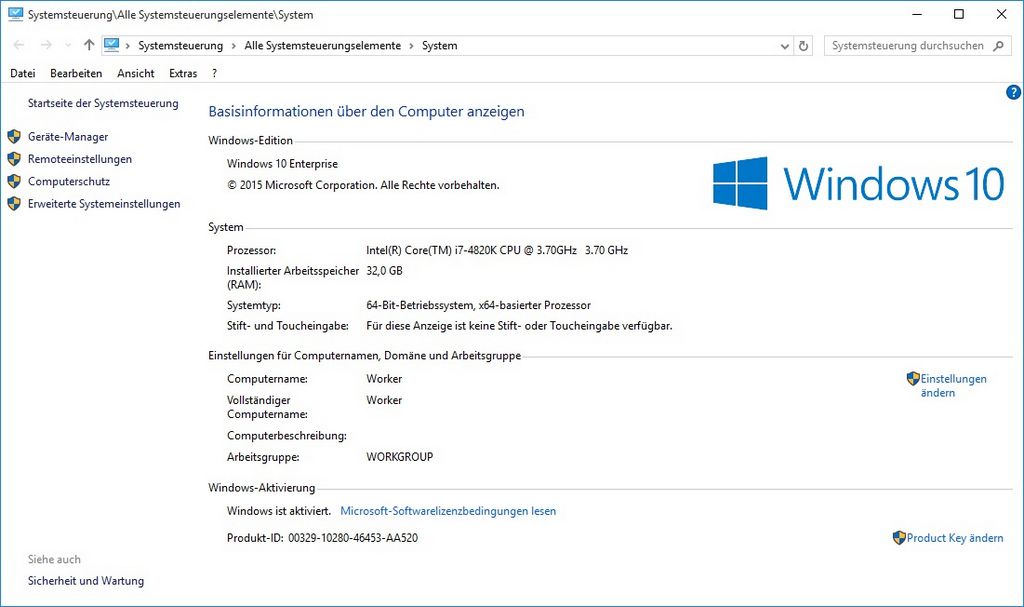Click Einstellungen ändern link

[953, 386]
